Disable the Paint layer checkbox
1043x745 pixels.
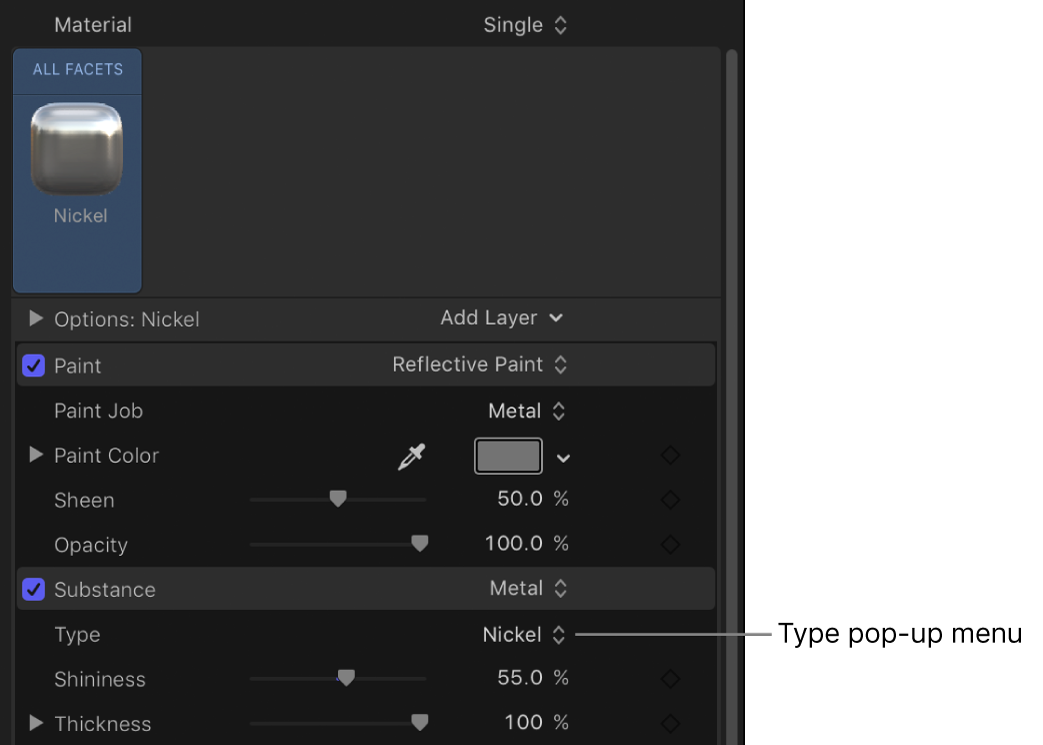(33, 365)
